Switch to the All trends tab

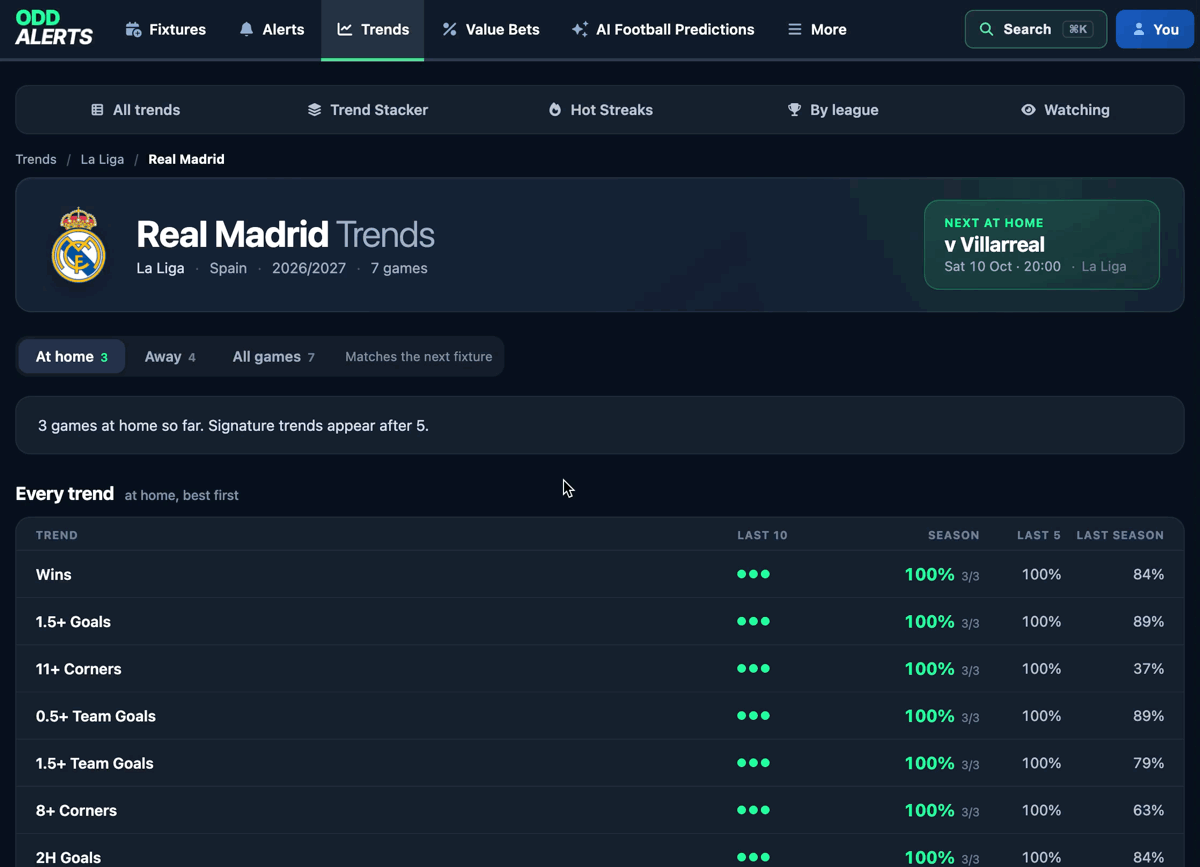click(x=135, y=110)
